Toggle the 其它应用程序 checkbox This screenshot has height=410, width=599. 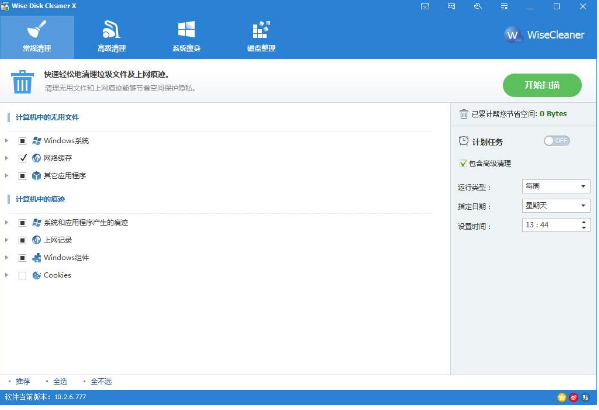pyautogui.click(x=22, y=176)
